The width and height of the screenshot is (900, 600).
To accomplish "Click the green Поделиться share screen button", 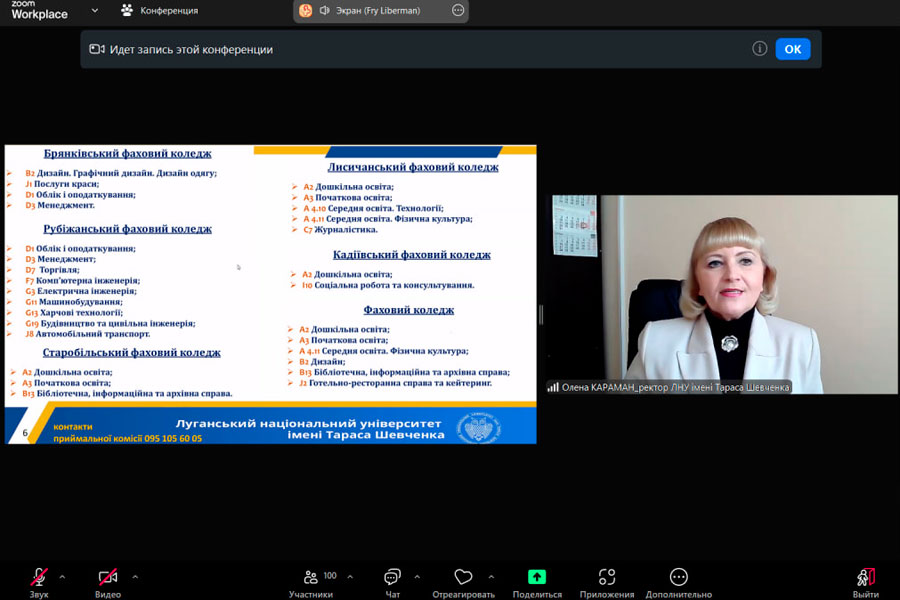I will point(537,576).
